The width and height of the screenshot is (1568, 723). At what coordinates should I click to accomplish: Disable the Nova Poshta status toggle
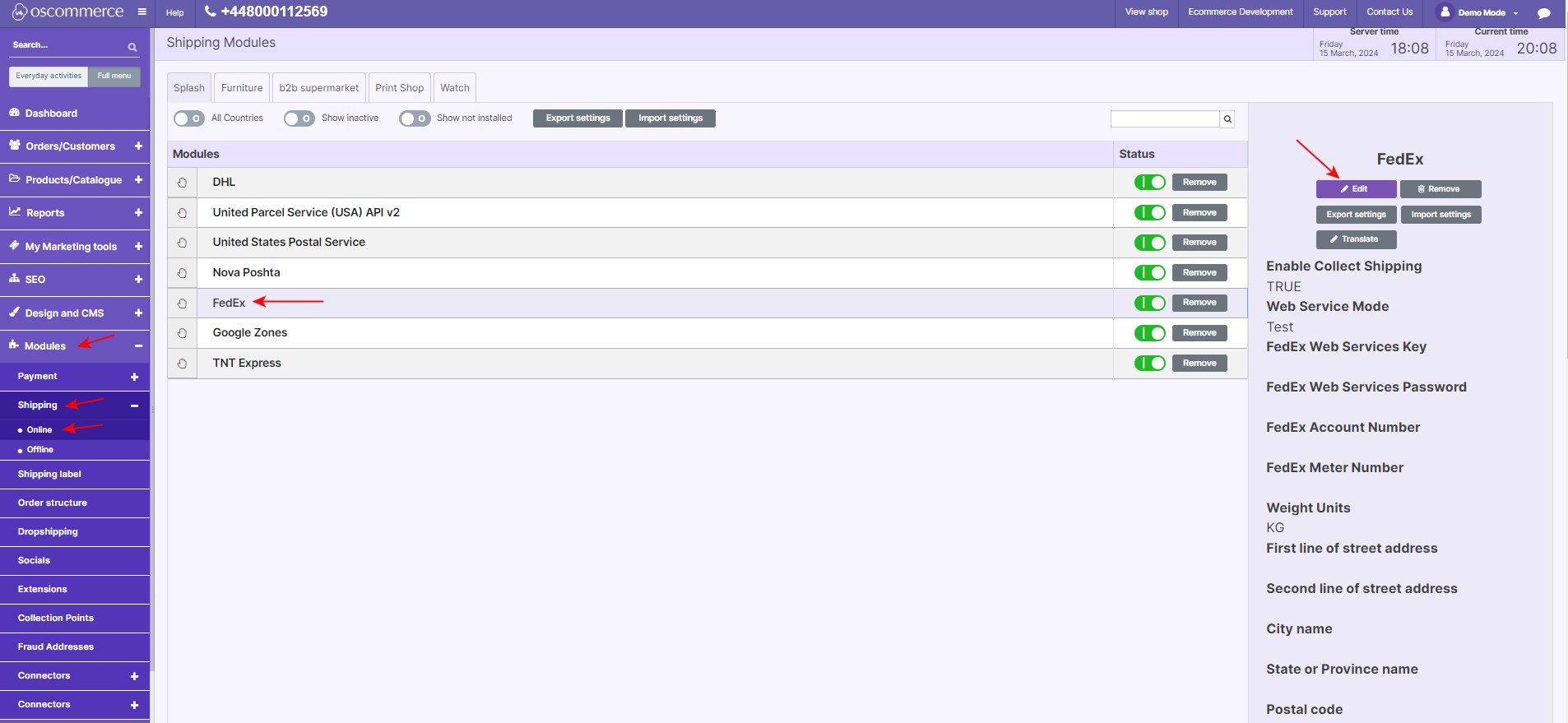coord(1149,272)
